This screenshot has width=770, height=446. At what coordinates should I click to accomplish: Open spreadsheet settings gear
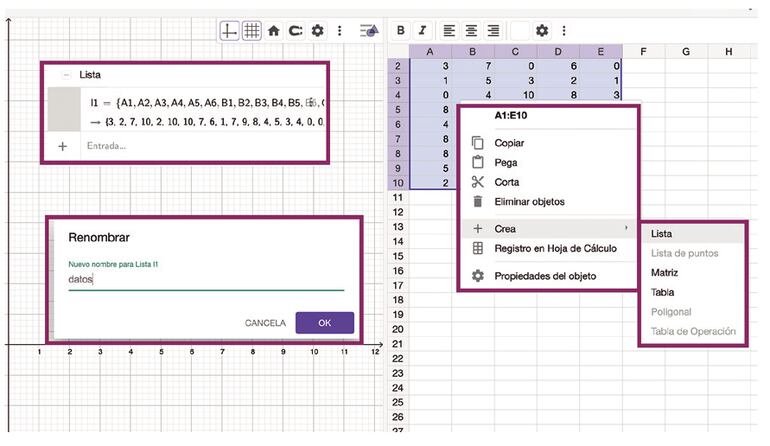(542, 30)
